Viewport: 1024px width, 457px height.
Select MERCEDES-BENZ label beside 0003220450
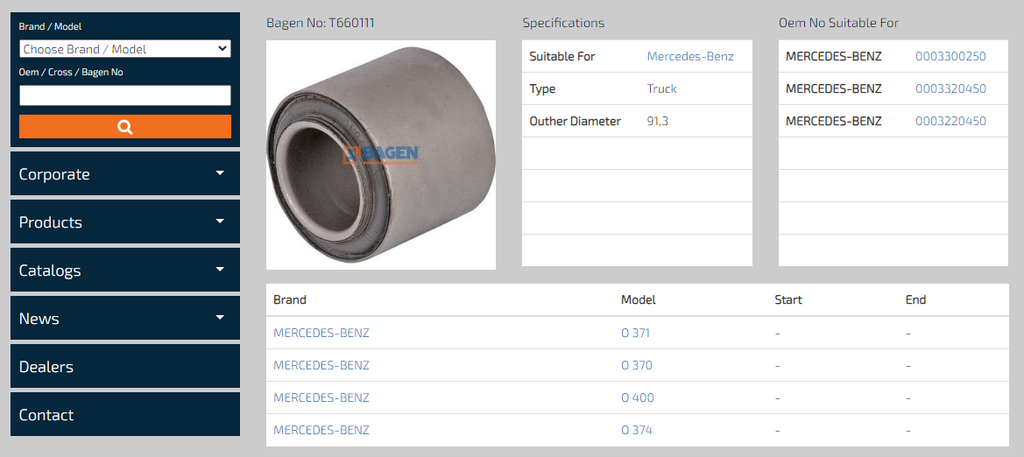pos(833,121)
